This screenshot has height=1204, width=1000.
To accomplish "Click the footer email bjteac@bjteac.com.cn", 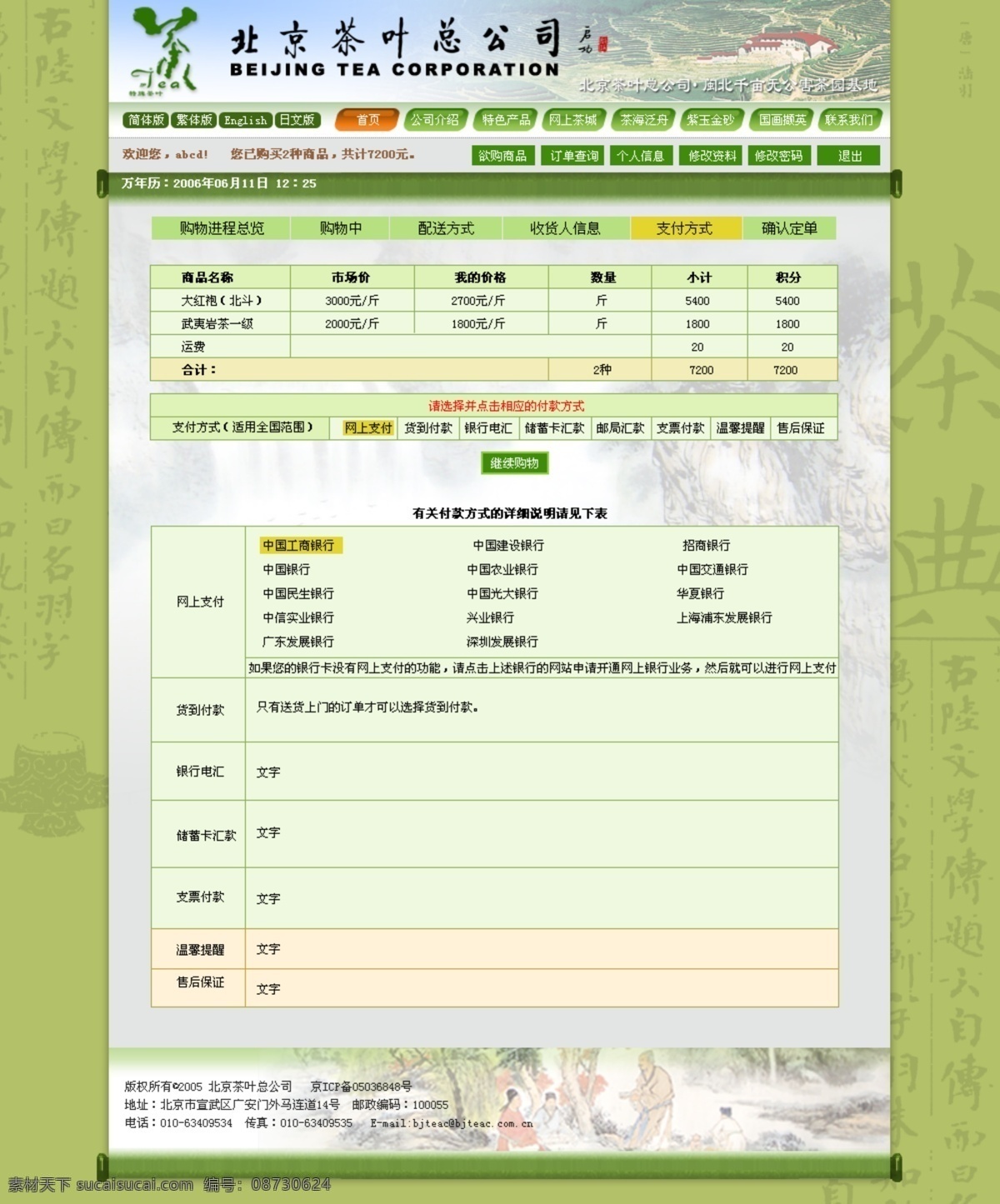I will (x=451, y=1123).
